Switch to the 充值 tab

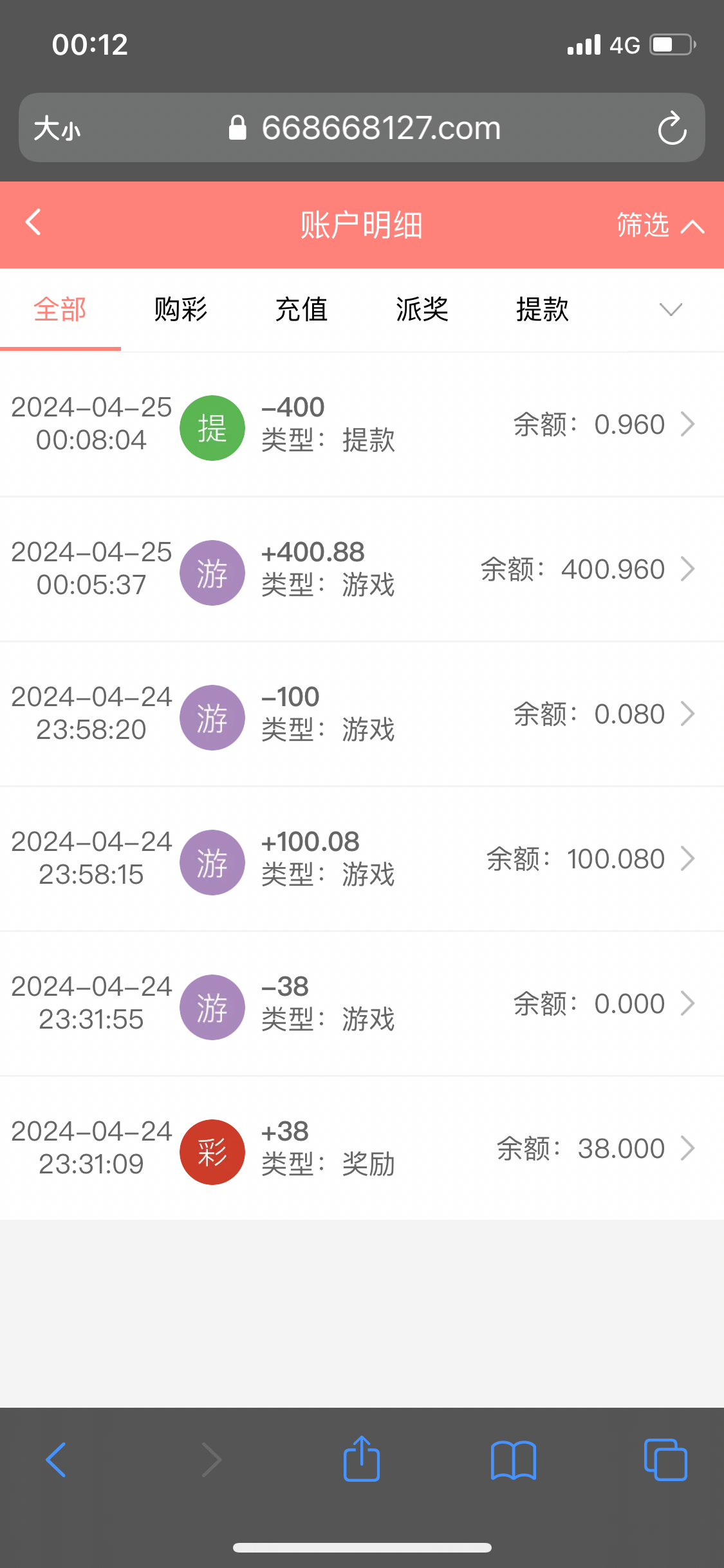pos(301,310)
